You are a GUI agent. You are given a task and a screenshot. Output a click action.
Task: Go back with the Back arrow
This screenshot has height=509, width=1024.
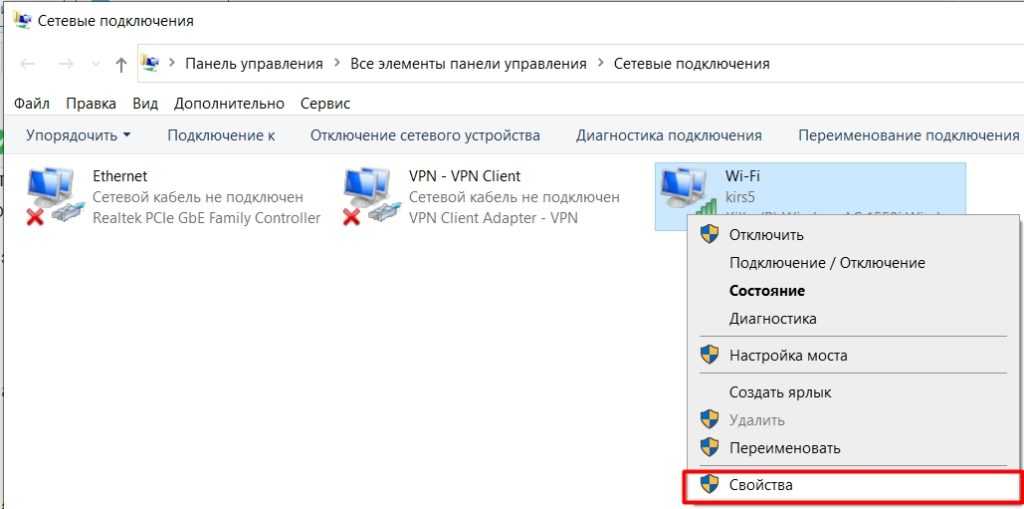click(x=29, y=64)
